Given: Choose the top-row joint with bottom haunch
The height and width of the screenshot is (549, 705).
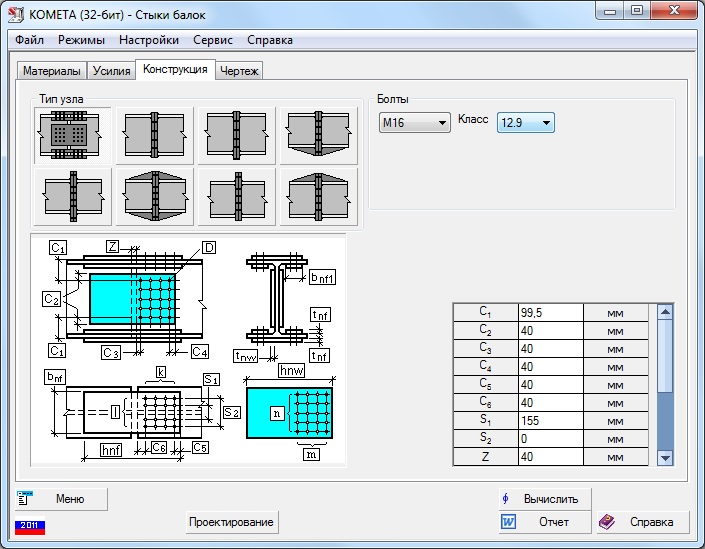Looking at the screenshot, I should tap(318, 136).
